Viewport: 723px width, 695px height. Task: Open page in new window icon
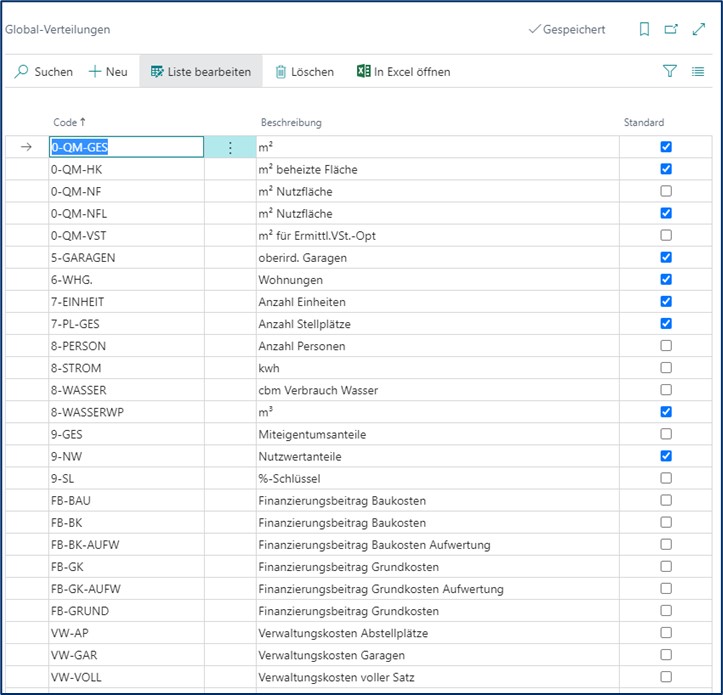[671, 30]
